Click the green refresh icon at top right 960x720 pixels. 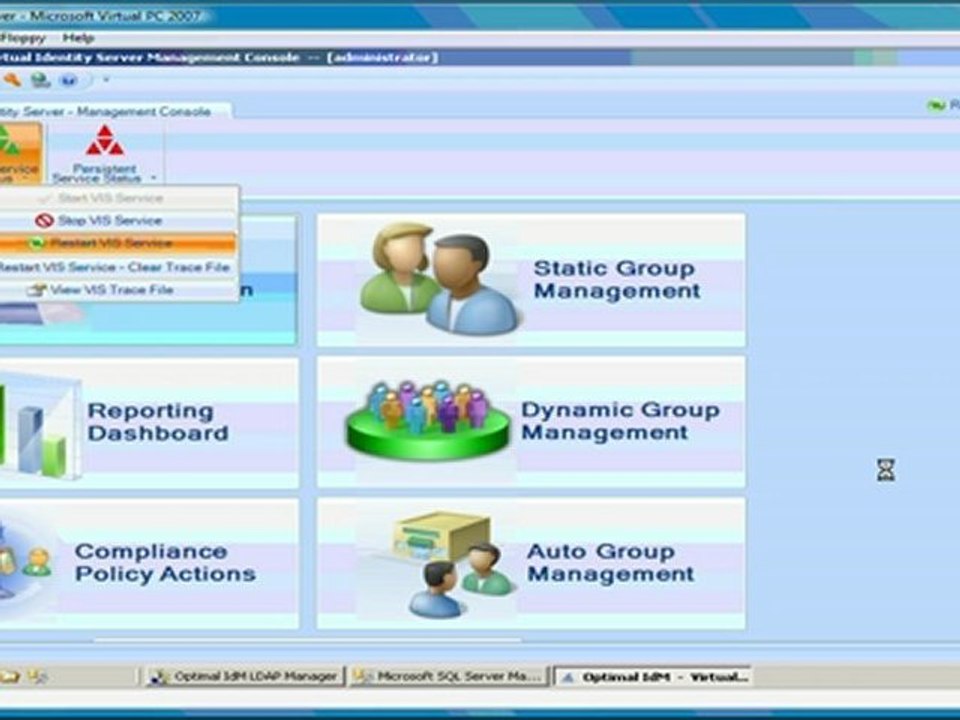(936, 106)
